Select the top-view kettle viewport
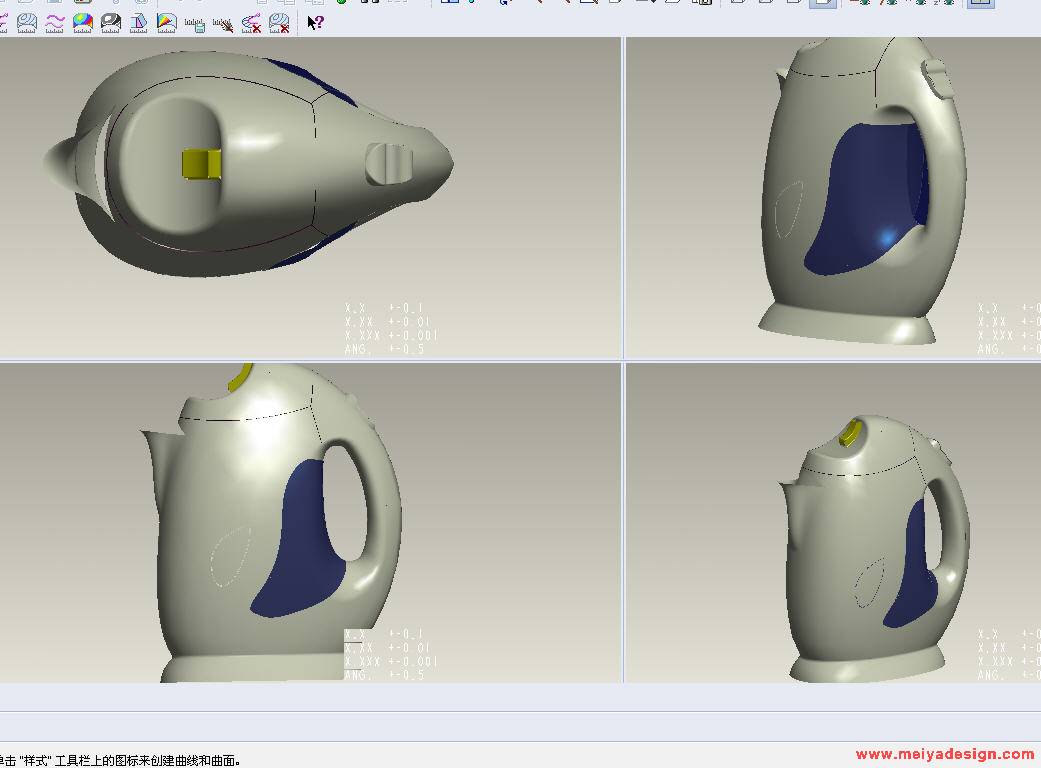The image size is (1041, 768). coord(310,197)
